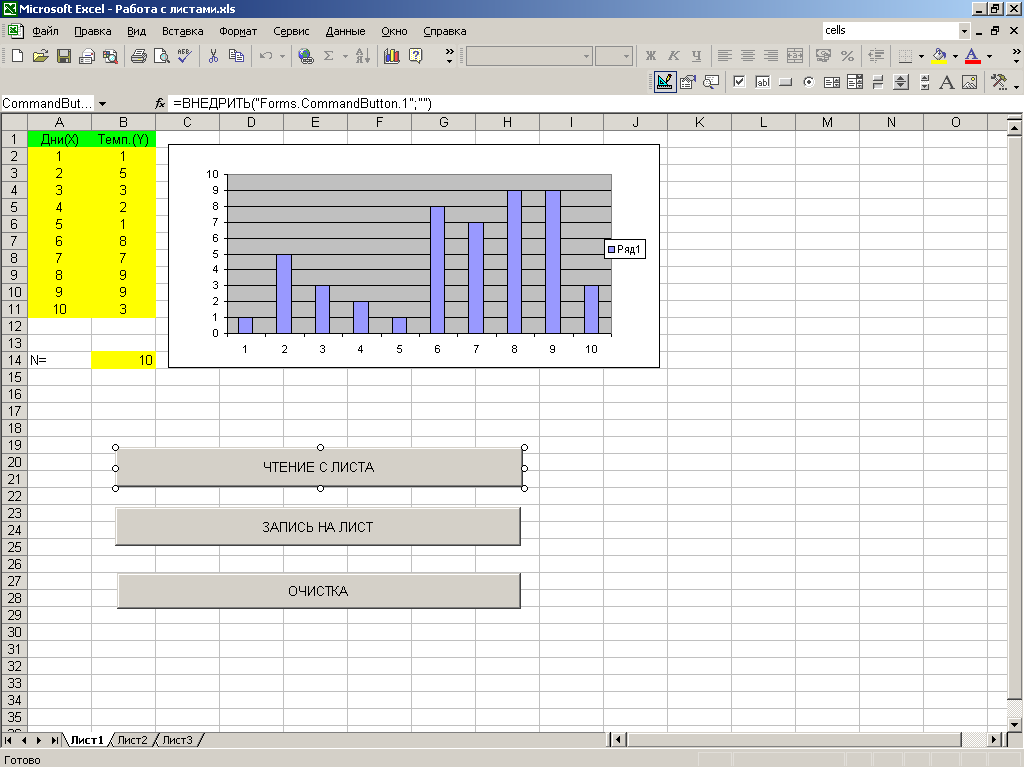This screenshot has width=1024, height=768.
Task: Apply currency format icon
Action: click(824, 56)
